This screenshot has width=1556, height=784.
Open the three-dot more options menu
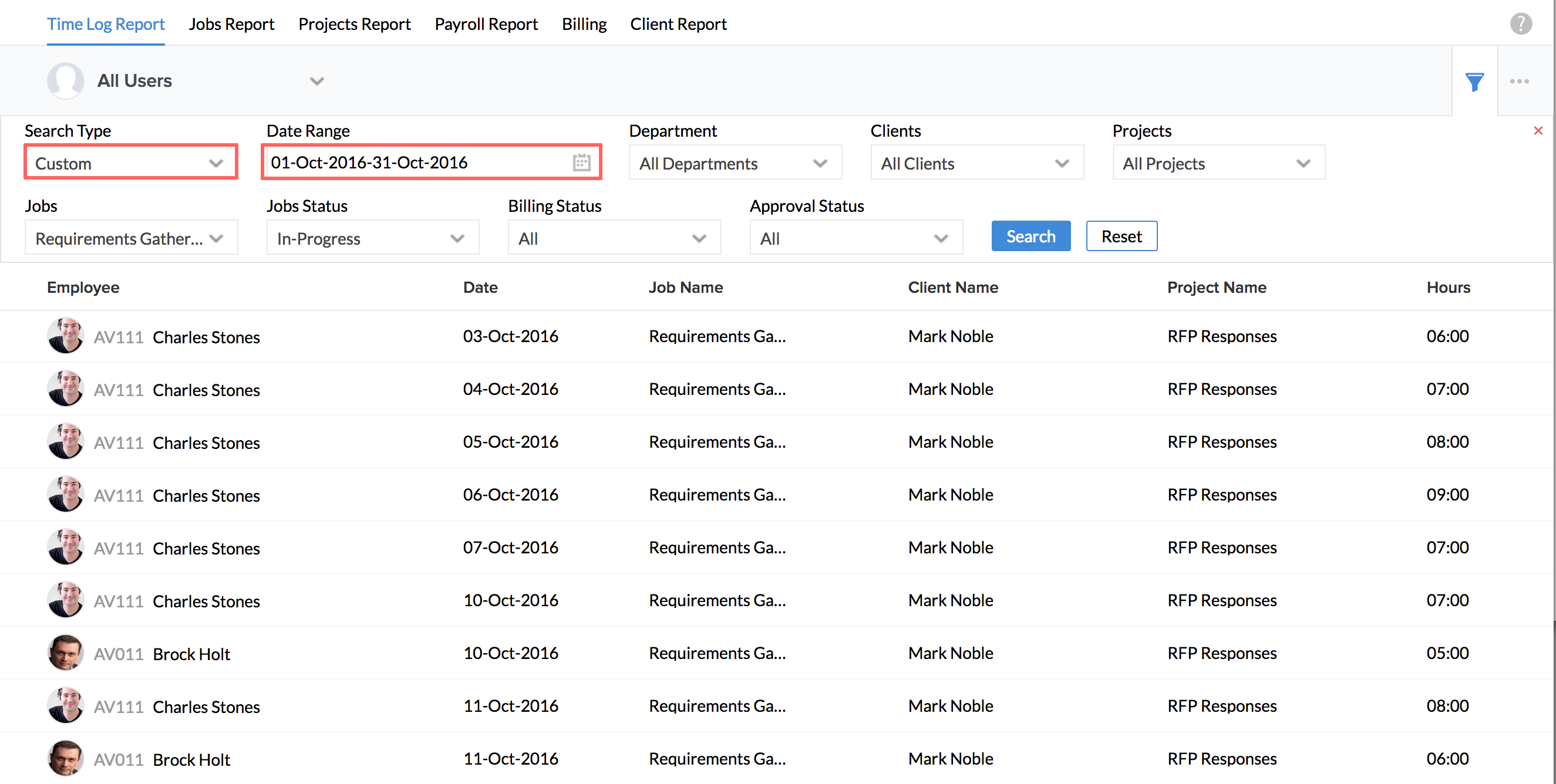point(1519,81)
